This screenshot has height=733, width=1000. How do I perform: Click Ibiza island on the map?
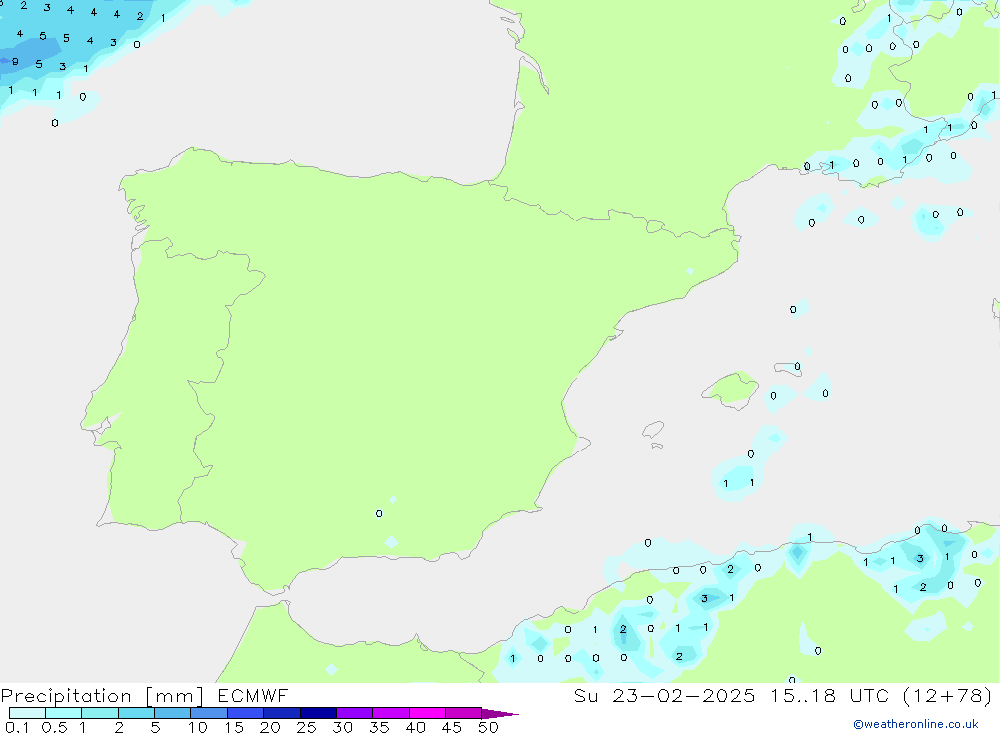point(653,430)
